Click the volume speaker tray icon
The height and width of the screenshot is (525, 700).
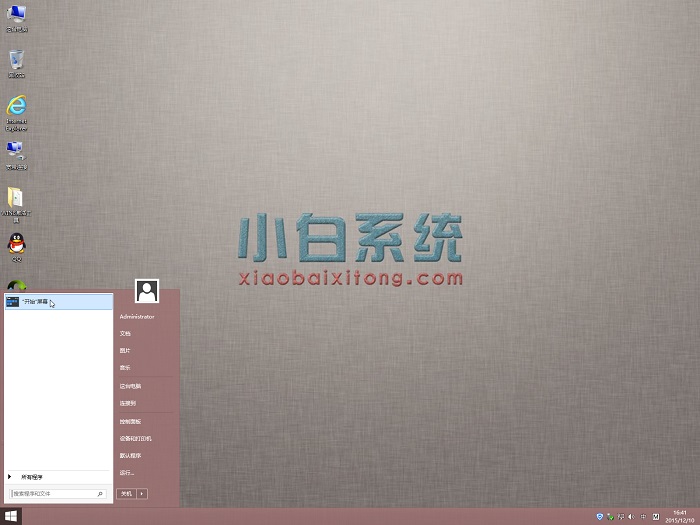(x=633, y=516)
